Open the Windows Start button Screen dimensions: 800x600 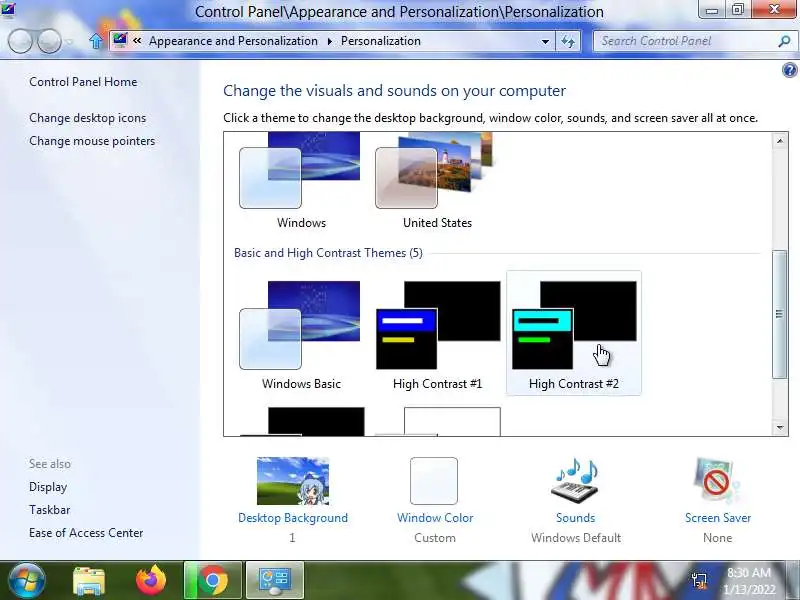point(26,580)
